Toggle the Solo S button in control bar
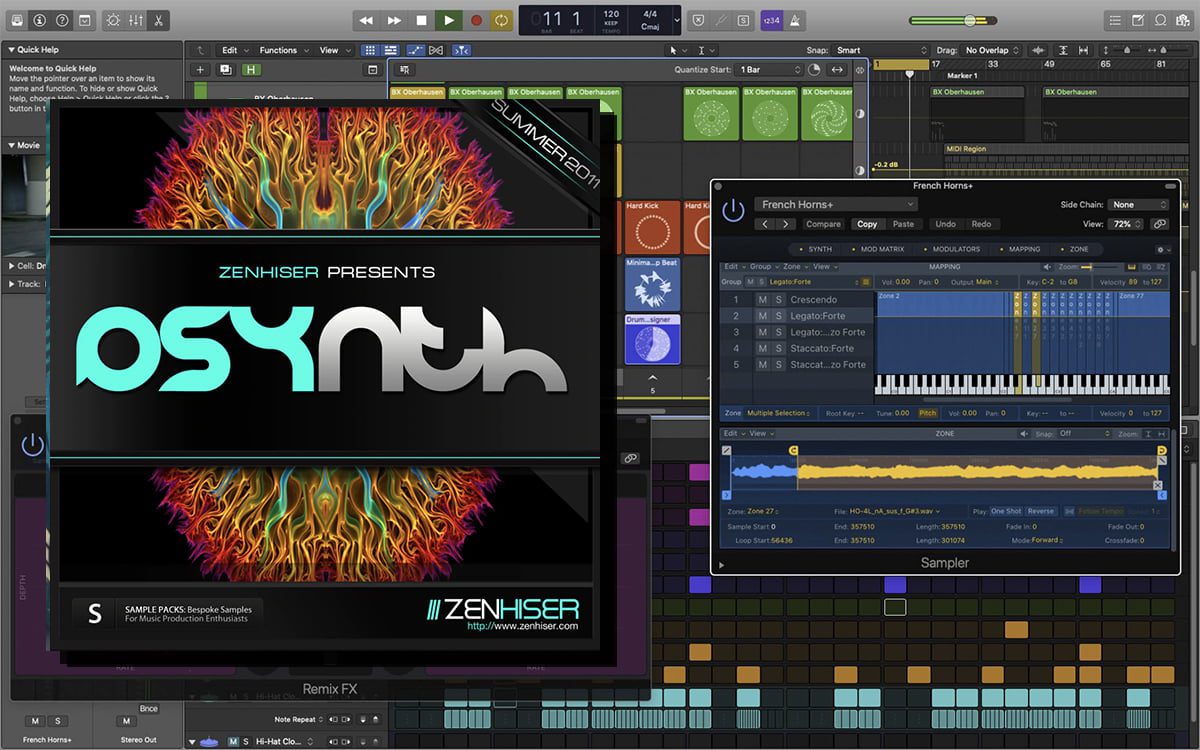 744,20
